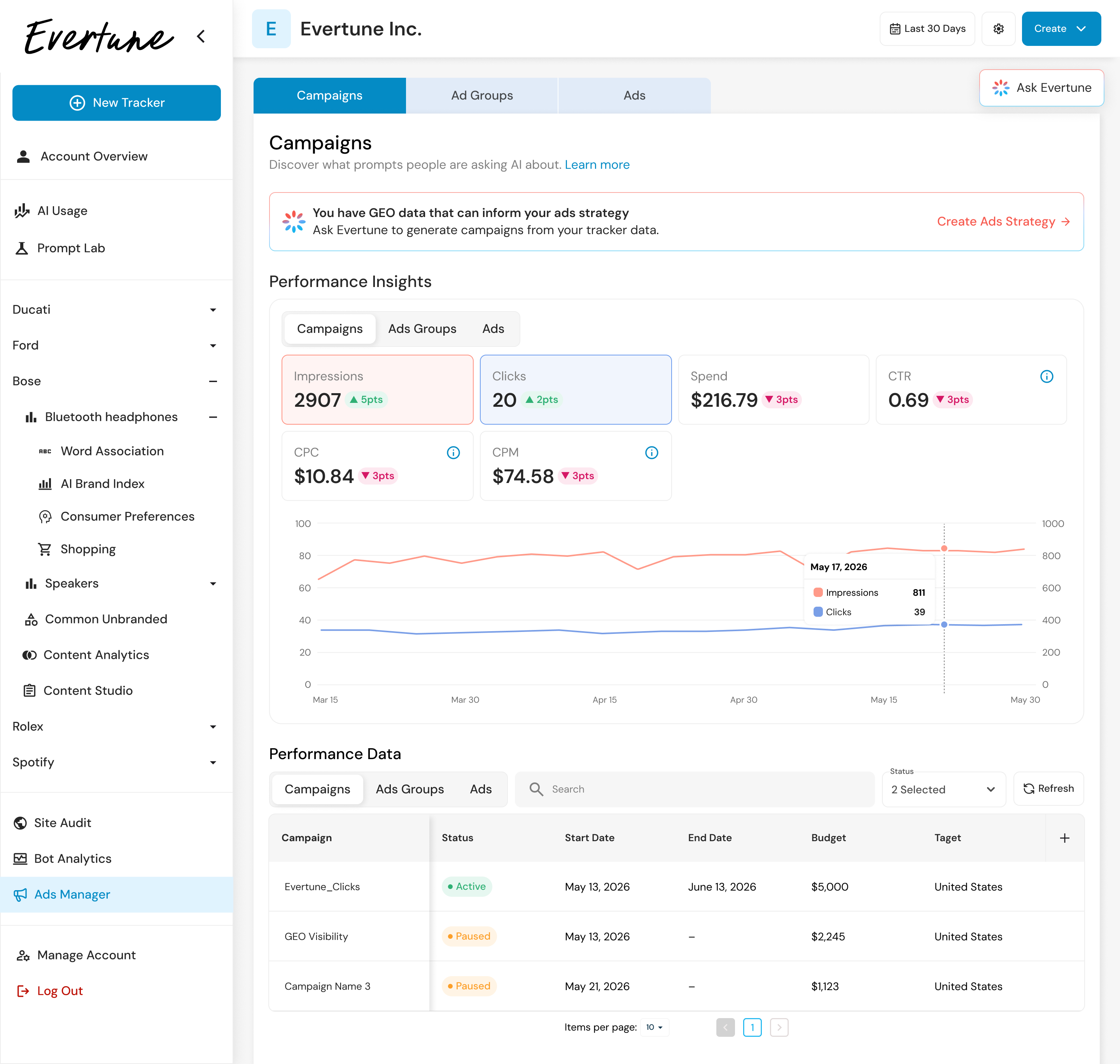Screen dimensions: 1120x1064
Task: Select Ads tab in Performance Data
Action: click(x=480, y=789)
